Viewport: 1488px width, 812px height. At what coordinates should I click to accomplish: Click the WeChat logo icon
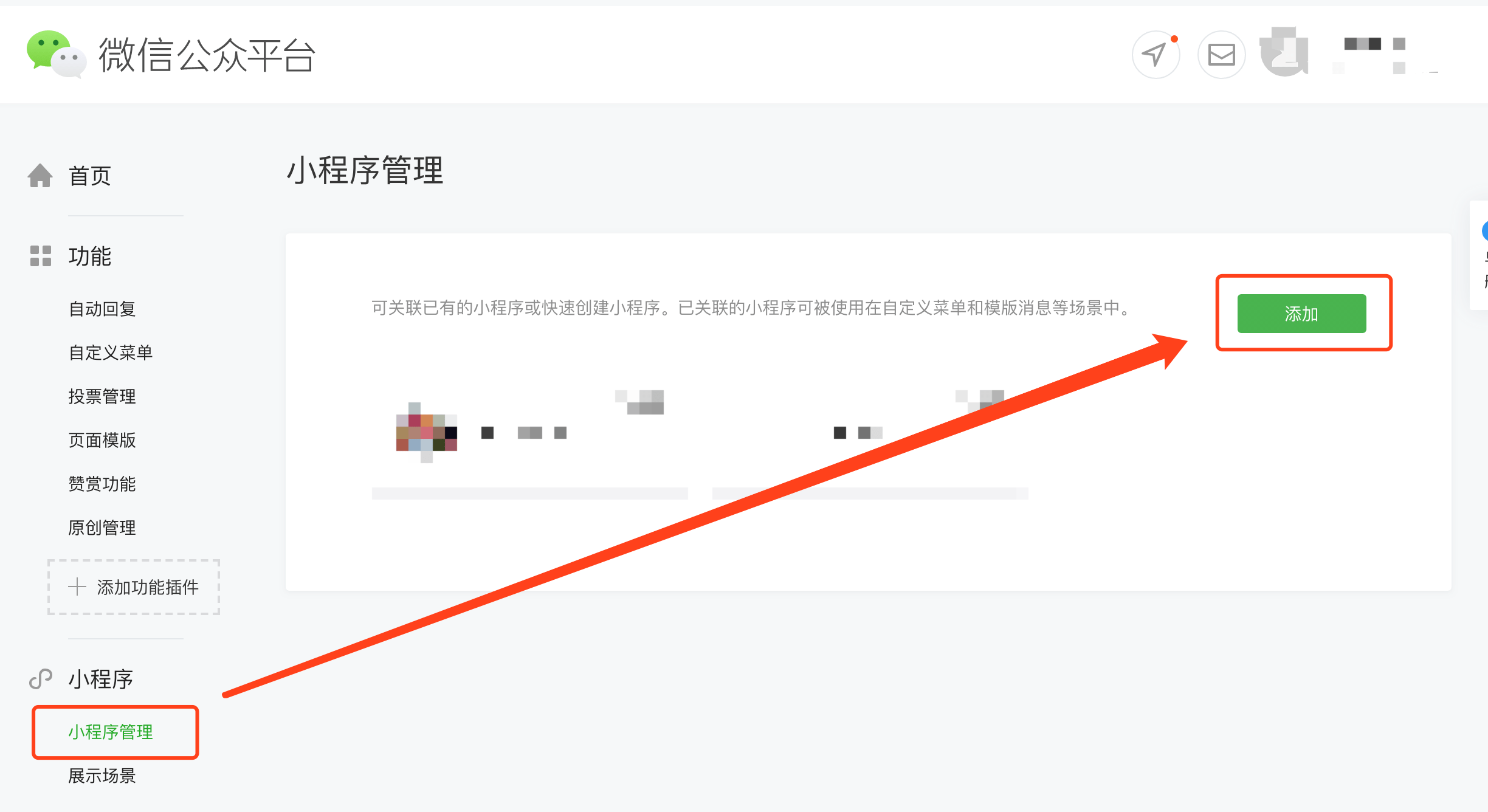click(56, 55)
